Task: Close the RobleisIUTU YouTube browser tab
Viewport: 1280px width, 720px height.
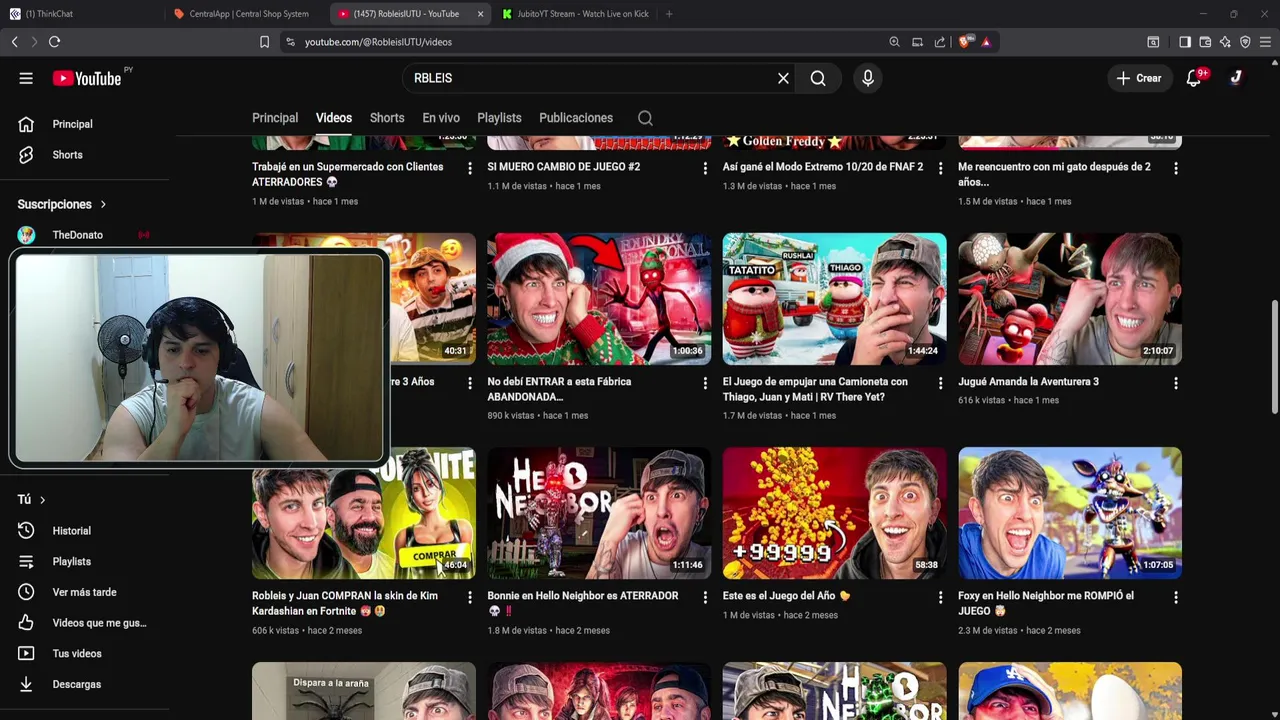Action: (x=480, y=14)
